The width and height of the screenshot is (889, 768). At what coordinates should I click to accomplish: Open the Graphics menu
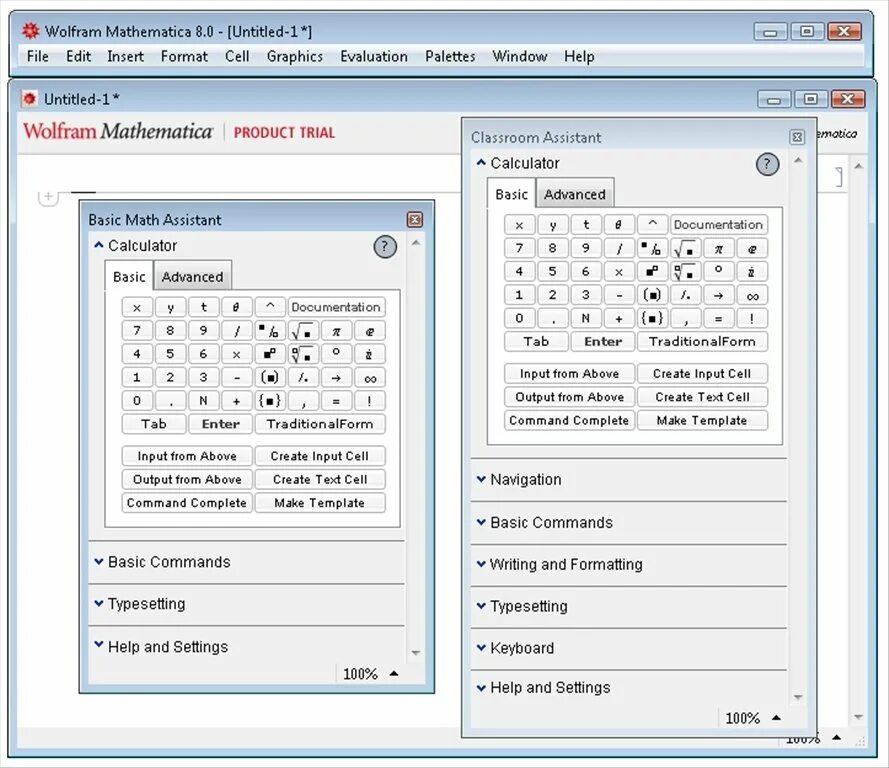click(295, 57)
